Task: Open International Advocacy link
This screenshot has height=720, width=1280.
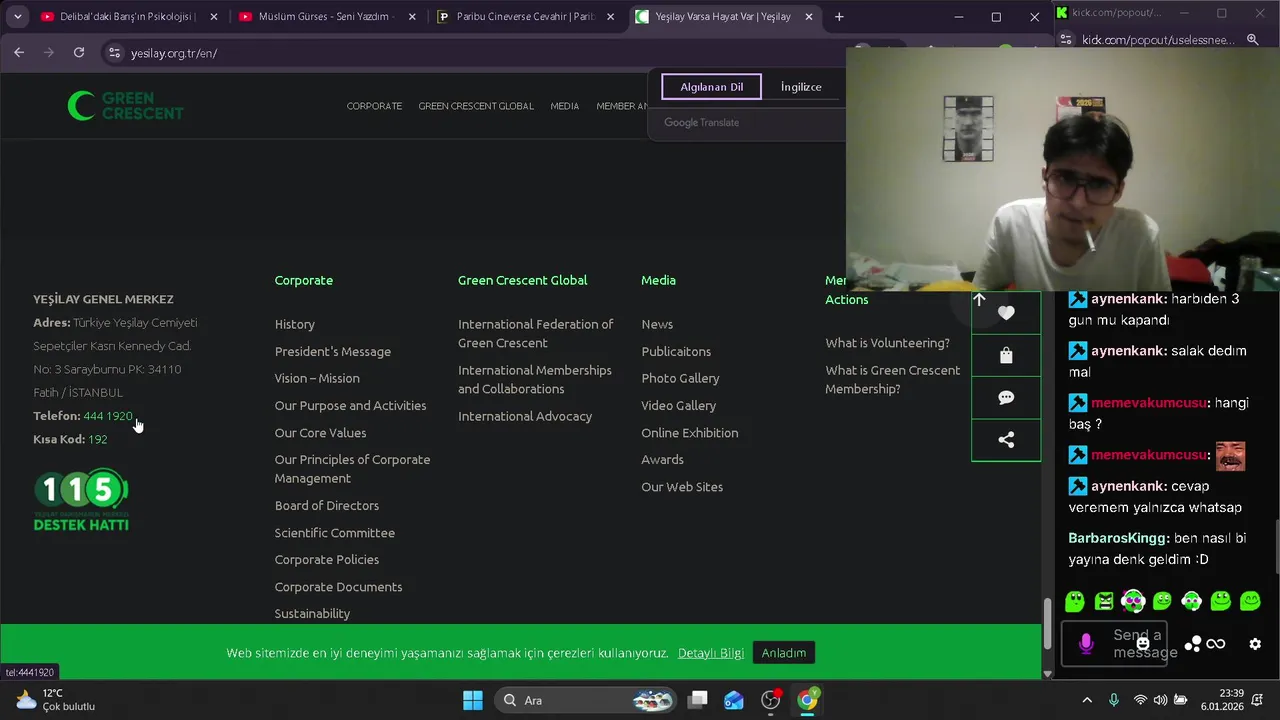Action: click(x=525, y=416)
